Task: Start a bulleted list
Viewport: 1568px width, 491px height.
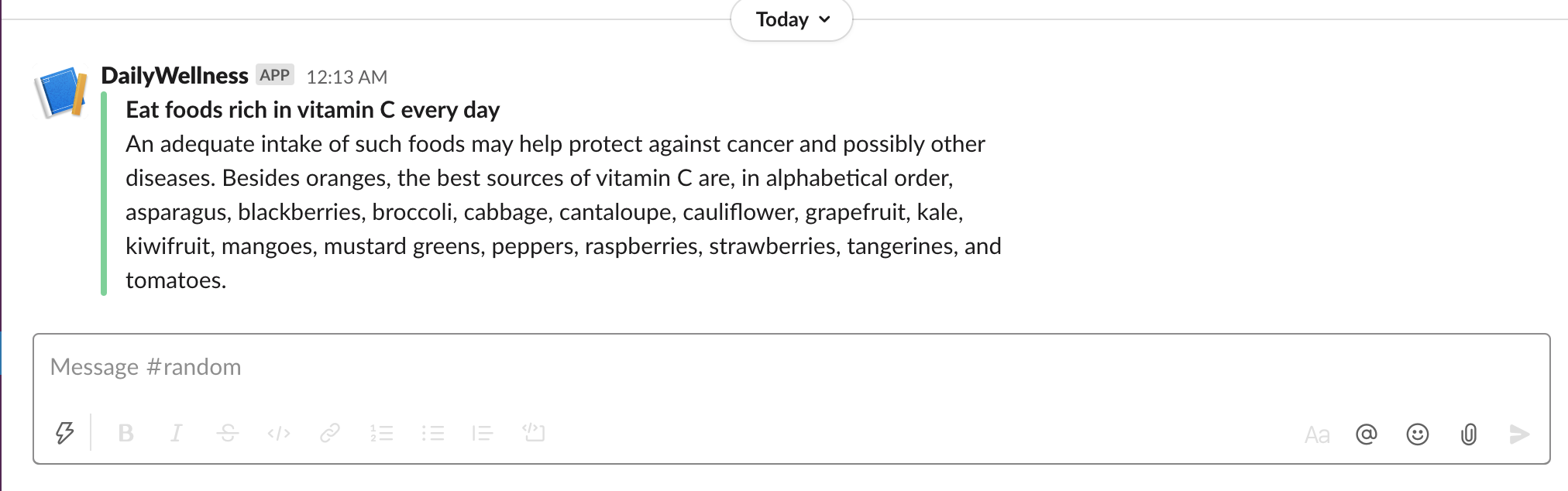Action: [432, 433]
